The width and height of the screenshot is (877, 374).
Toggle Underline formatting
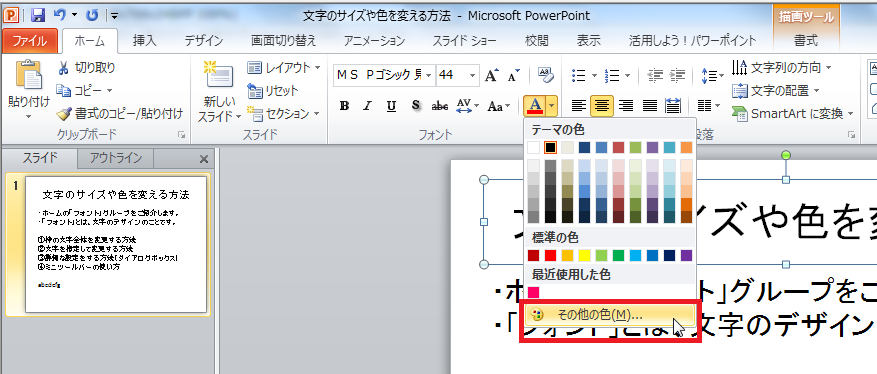[392, 106]
